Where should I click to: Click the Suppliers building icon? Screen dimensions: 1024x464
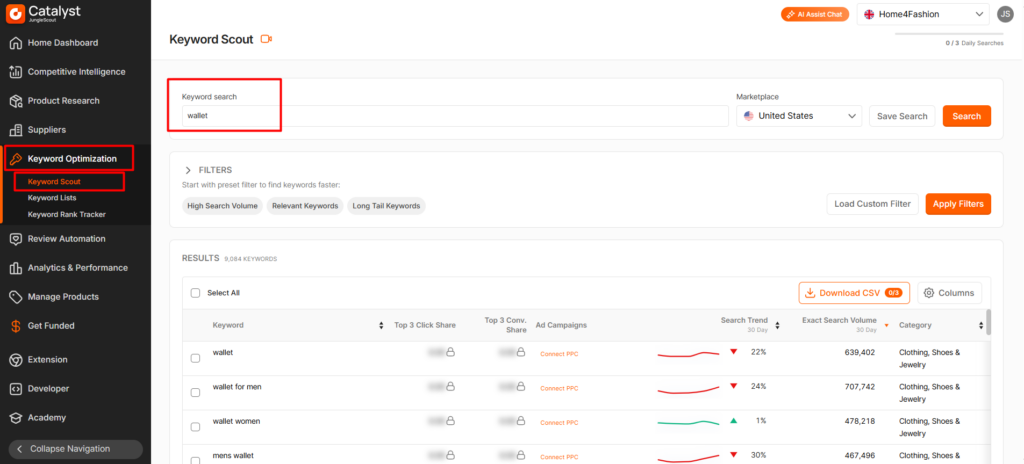(16, 129)
